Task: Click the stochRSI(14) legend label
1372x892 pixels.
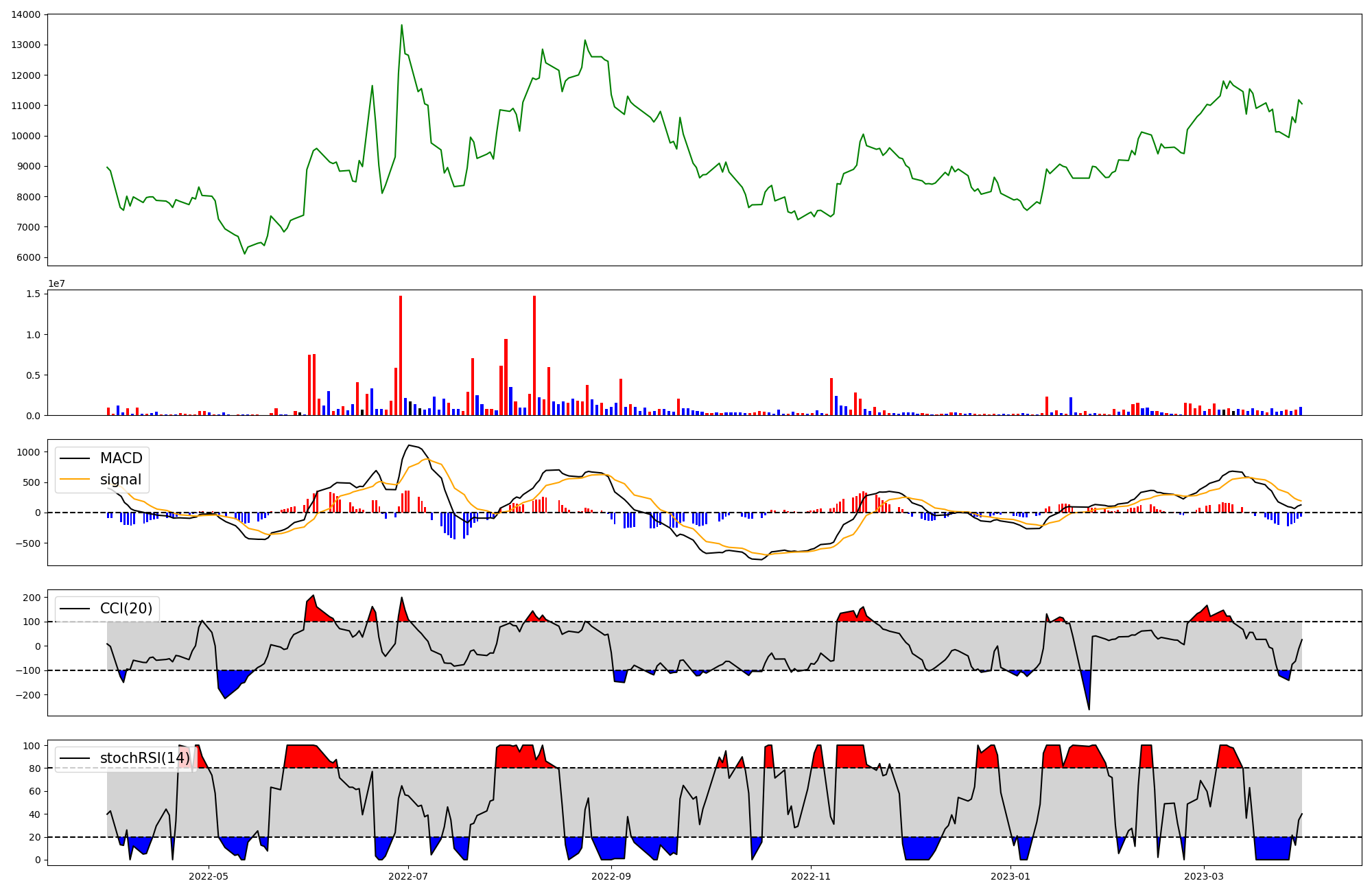Action: point(144,758)
